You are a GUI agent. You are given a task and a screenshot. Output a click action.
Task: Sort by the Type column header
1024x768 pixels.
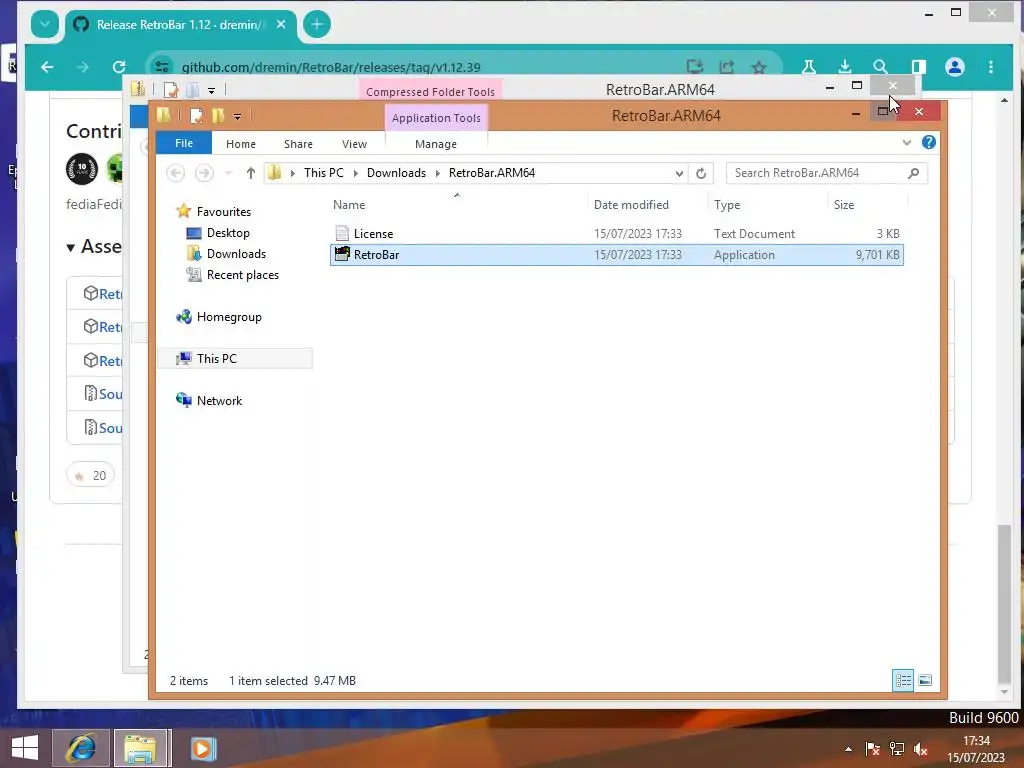727,205
